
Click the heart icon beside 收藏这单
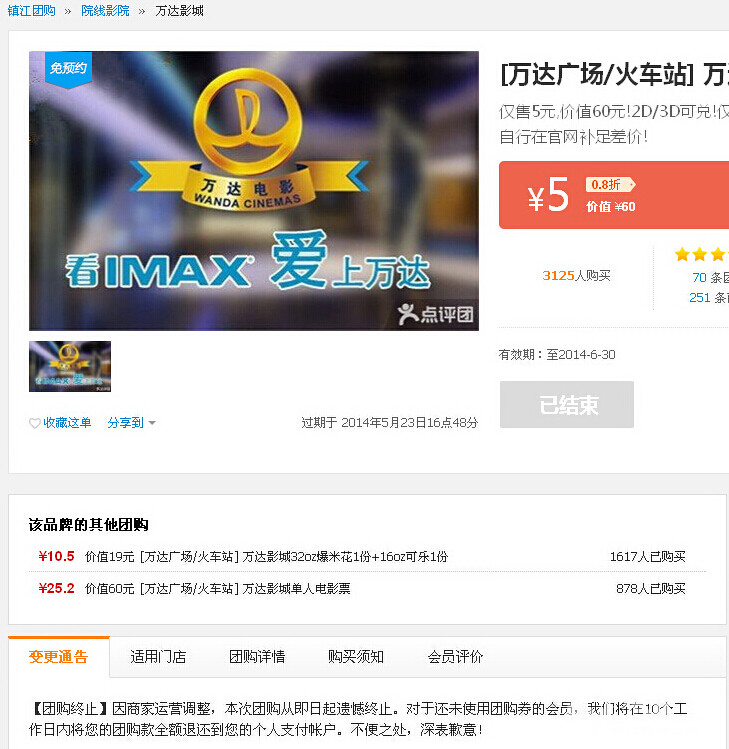[x=35, y=423]
